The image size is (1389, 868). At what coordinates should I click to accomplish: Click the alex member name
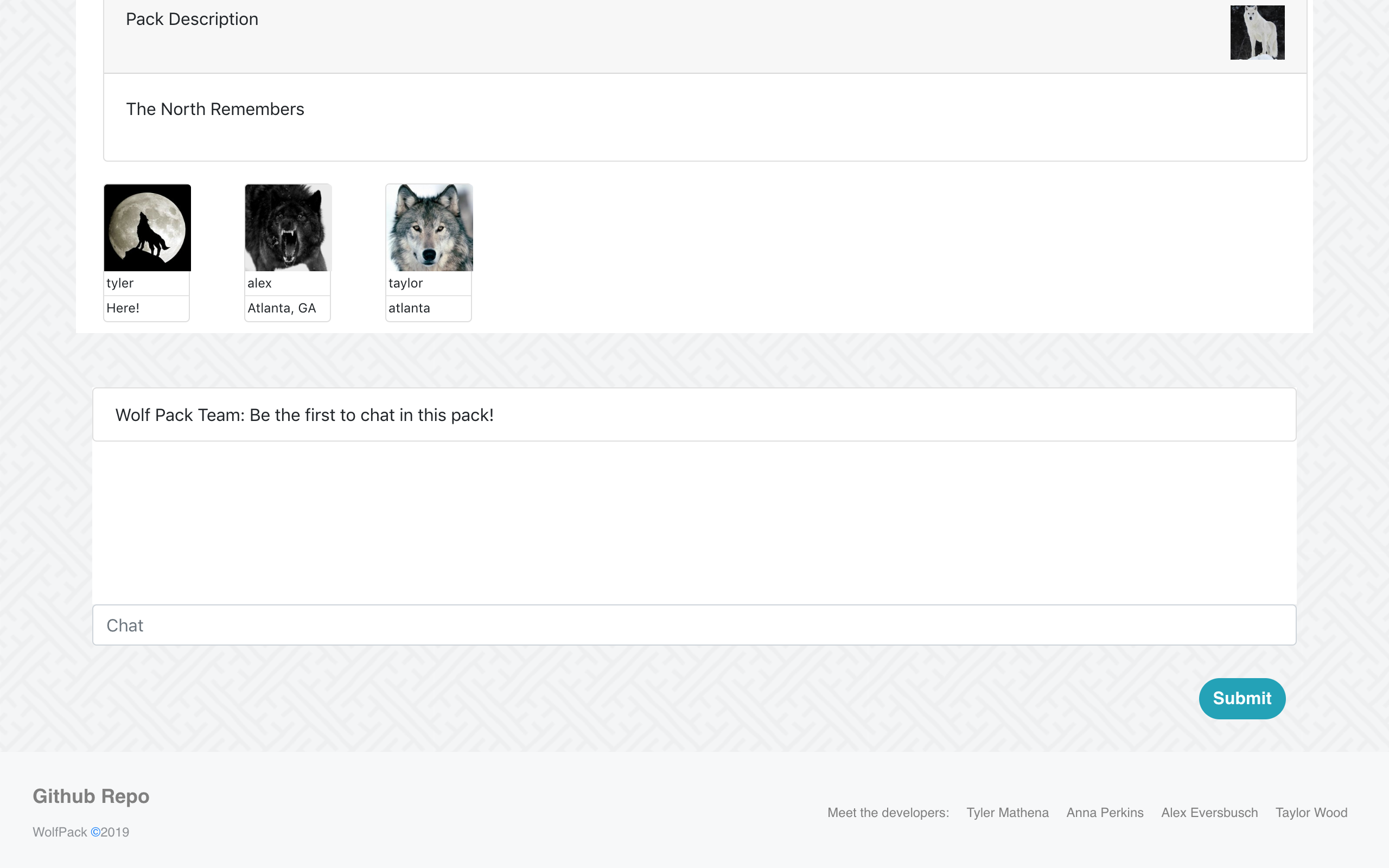(259, 283)
